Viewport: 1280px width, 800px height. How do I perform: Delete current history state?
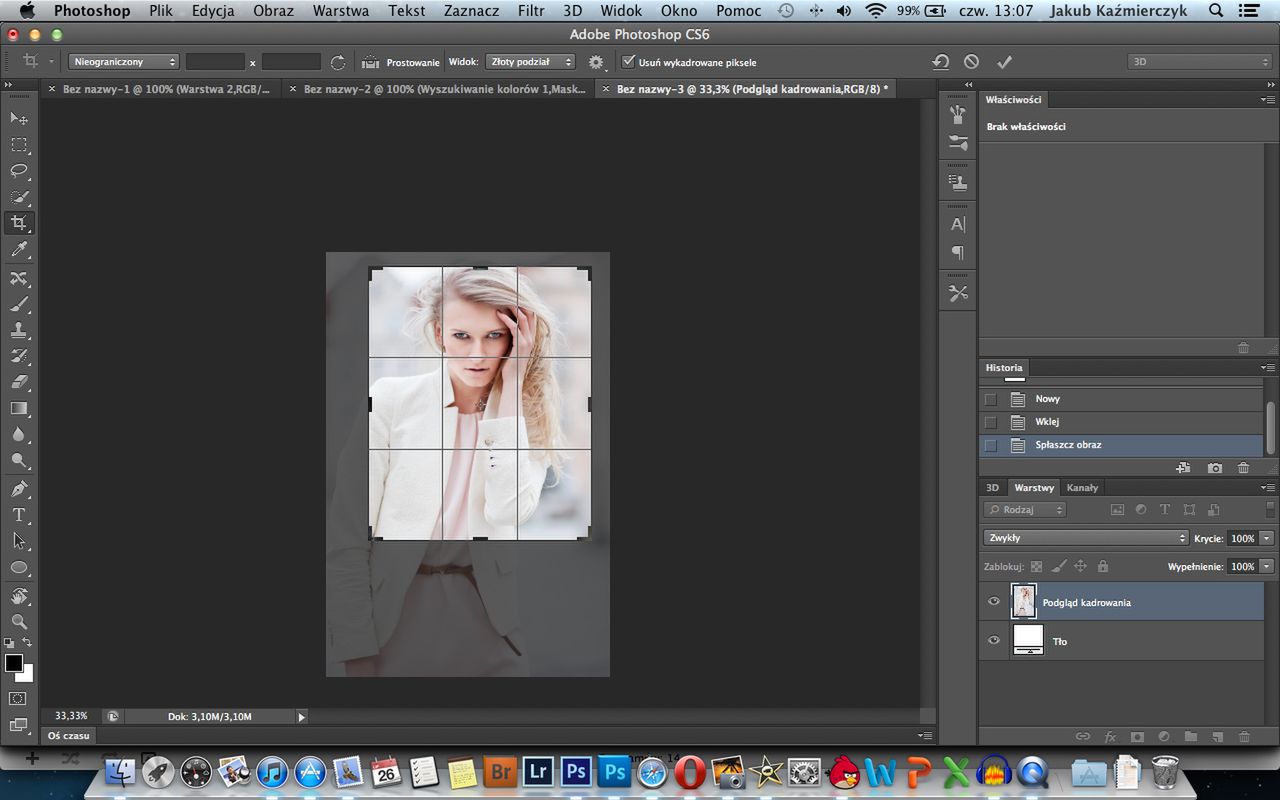tap(1244, 468)
